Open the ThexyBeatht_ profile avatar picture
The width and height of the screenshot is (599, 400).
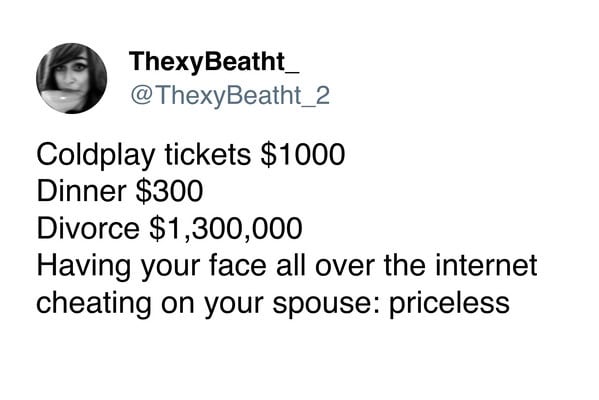pos(71,78)
